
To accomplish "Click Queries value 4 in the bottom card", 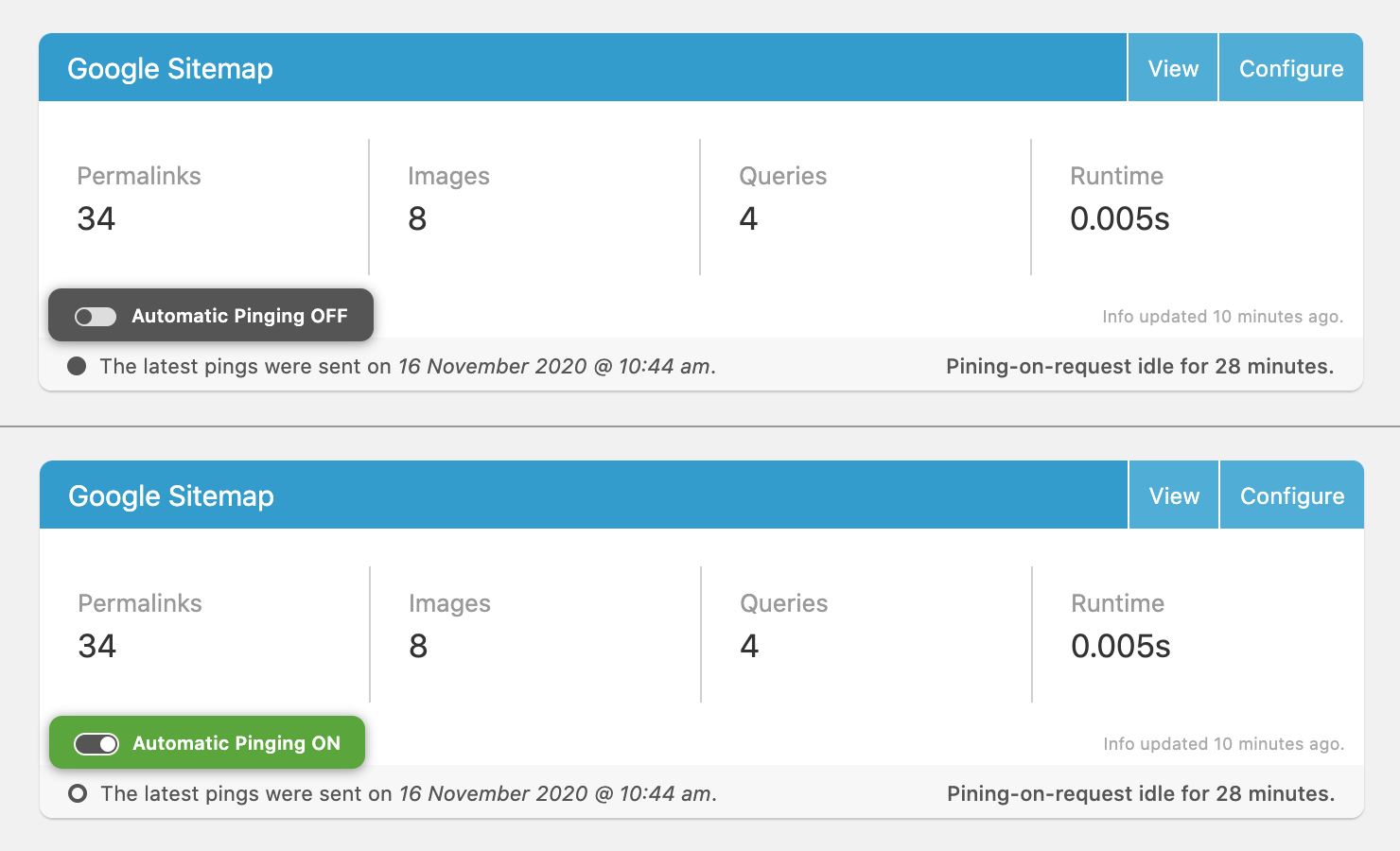I will [x=749, y=646].
